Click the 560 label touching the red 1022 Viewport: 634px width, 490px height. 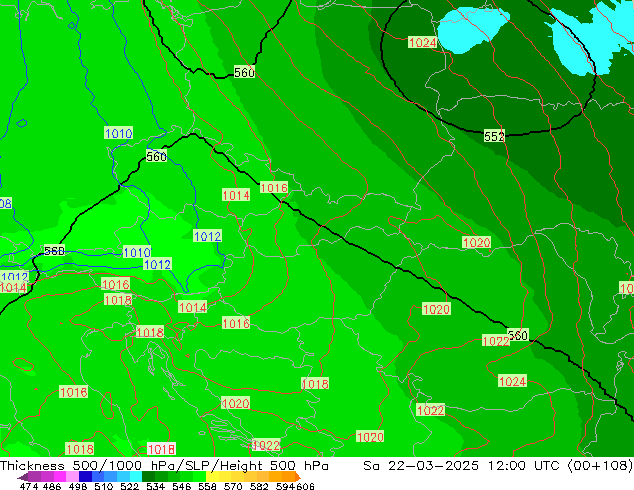pos(518,335)
